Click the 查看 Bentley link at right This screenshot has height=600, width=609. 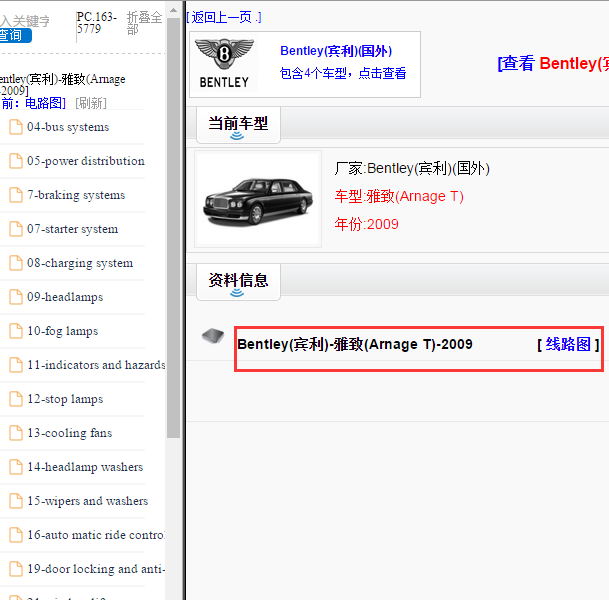(x=553, y=63)
